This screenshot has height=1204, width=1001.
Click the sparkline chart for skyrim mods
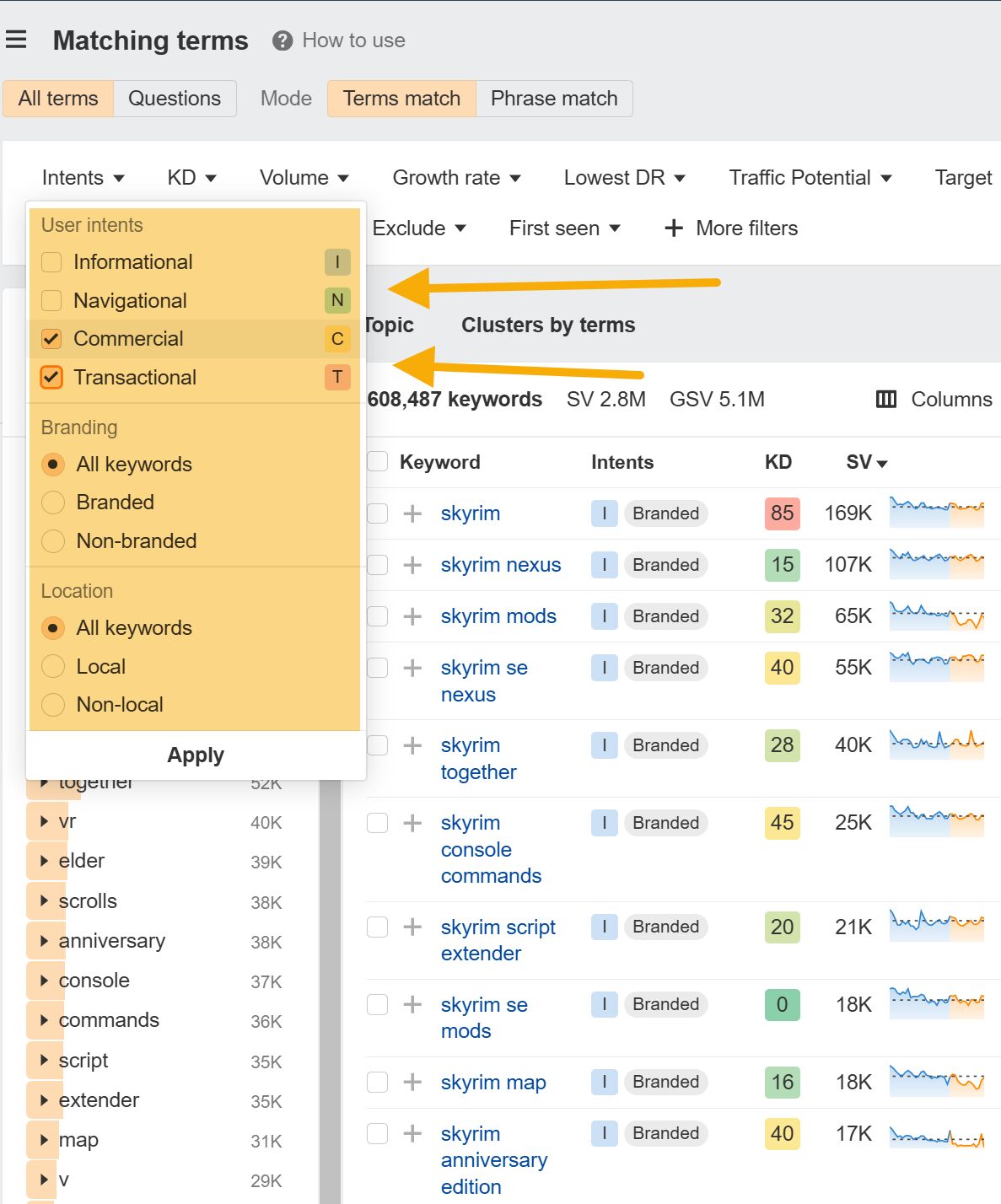(938, 616)
